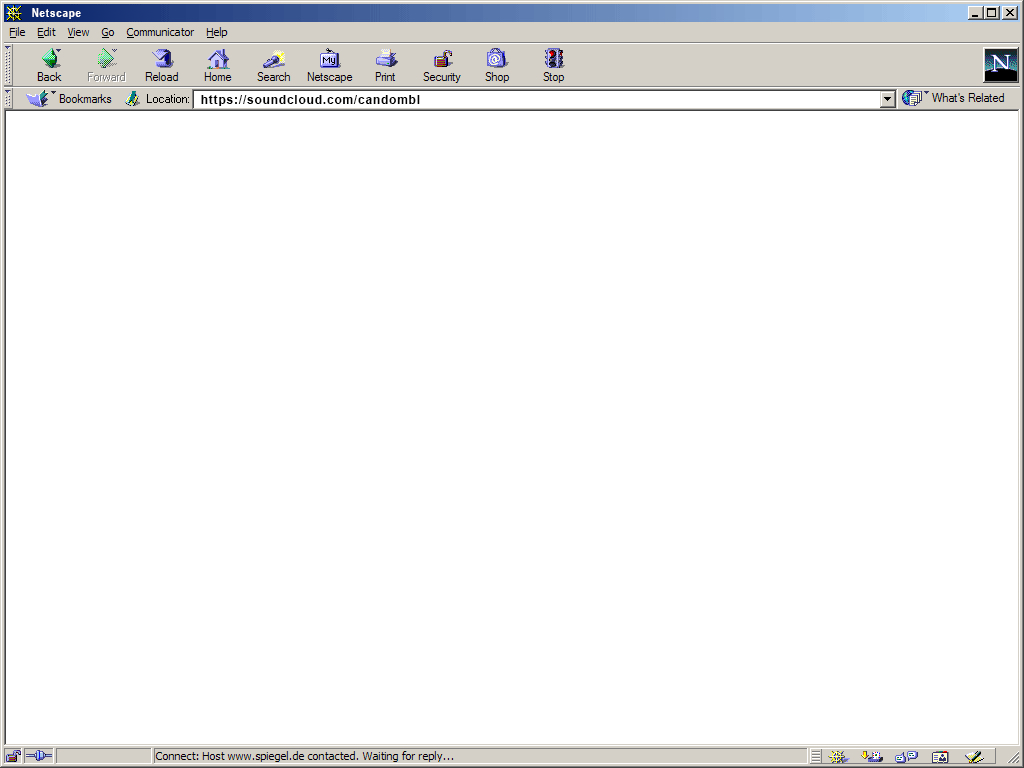
Task: Click the status text about spiegel.de
Action: 304,756
